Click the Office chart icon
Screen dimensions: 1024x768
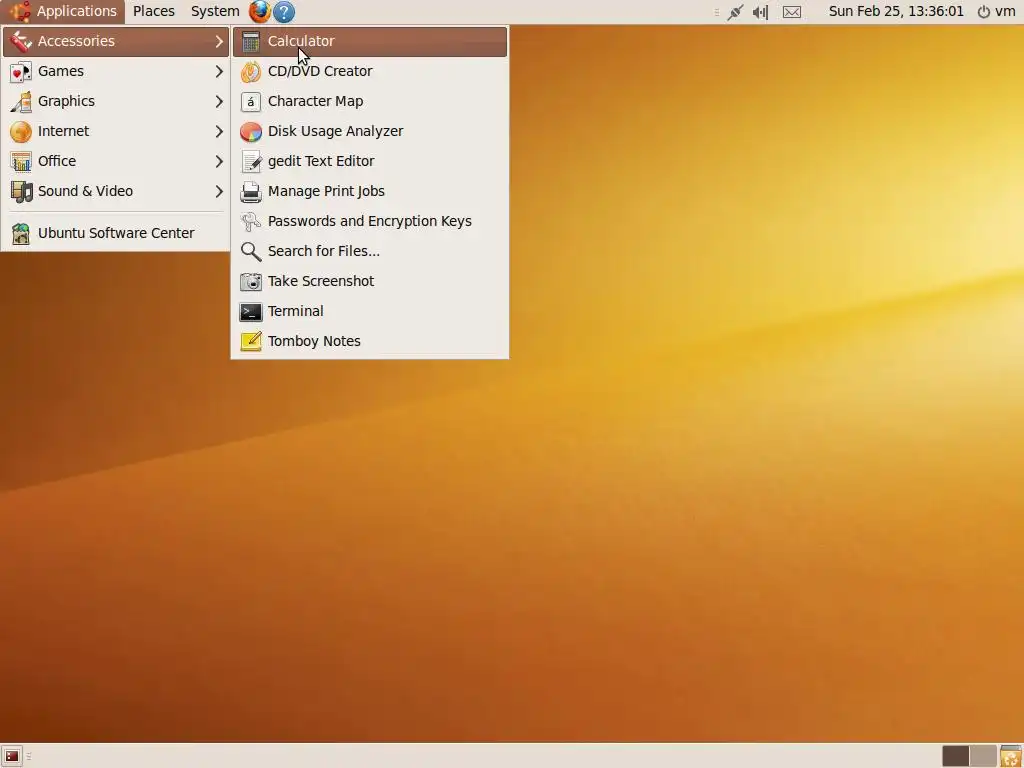[x=21, y=161]
